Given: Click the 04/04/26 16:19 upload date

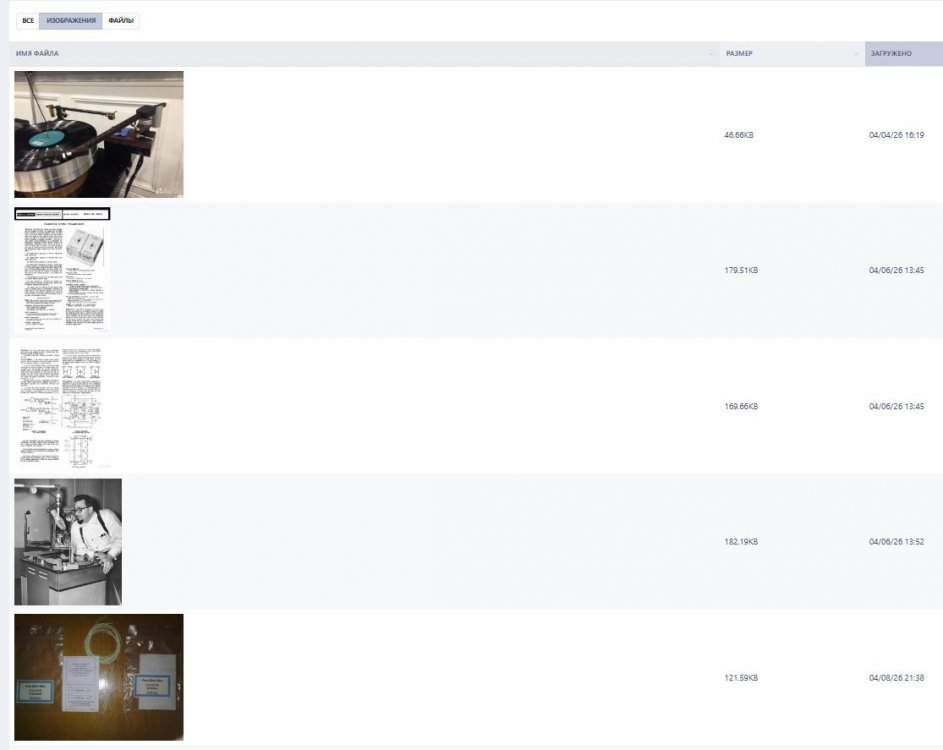Looking at the screenshot, I should pyautogui.click(x=896, y=135).
